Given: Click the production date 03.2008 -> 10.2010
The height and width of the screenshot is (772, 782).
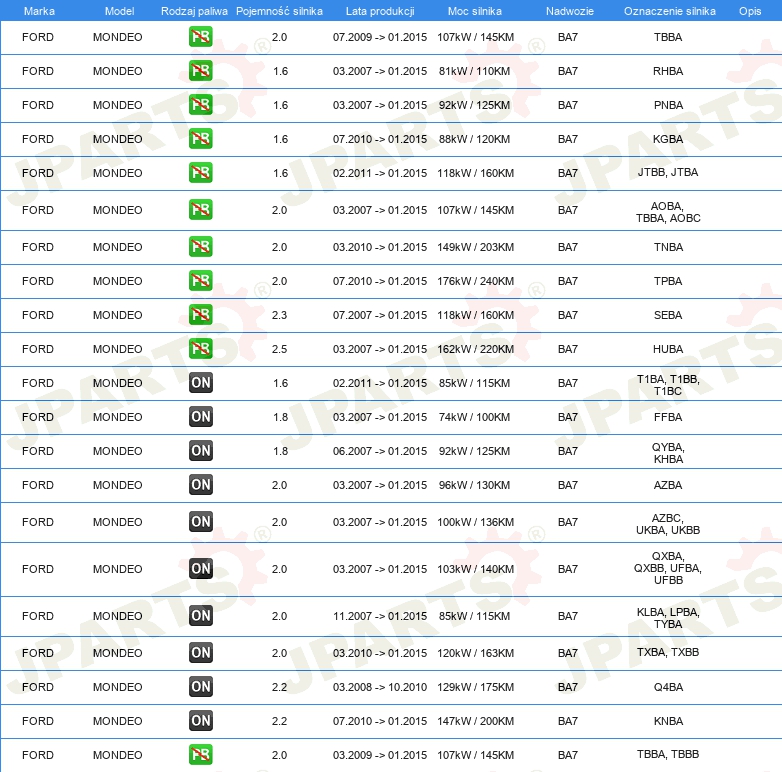Looking at the screenshot, I should click(379, 687).
